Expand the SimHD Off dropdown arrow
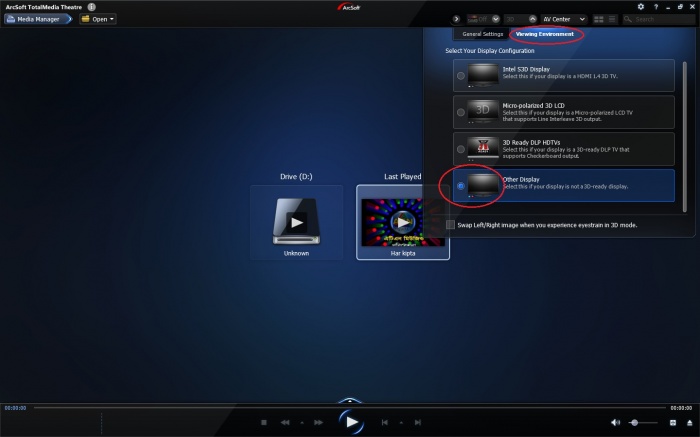The image size is (700, 437). pyautogui.click(x=496, y=19)
